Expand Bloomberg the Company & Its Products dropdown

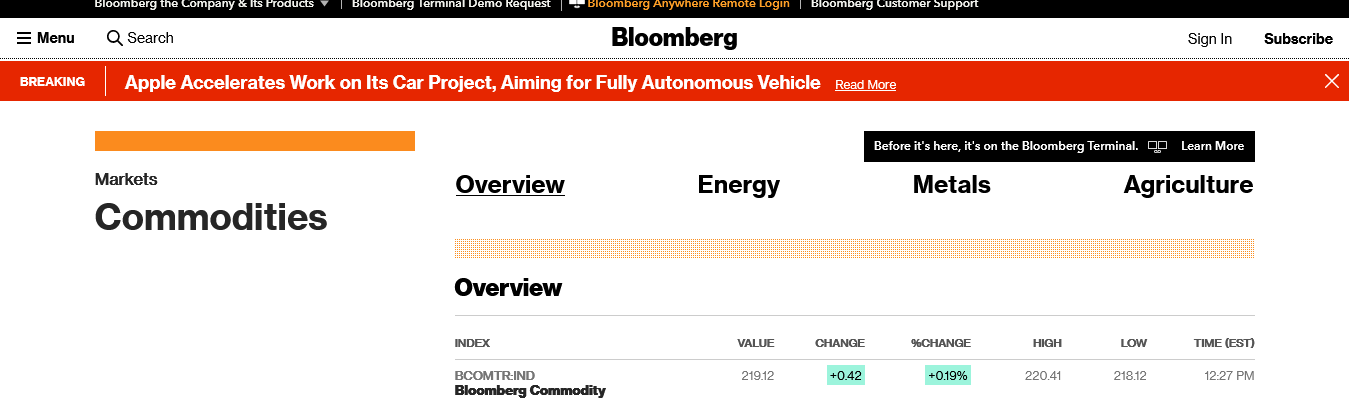[x=324, y=4]
